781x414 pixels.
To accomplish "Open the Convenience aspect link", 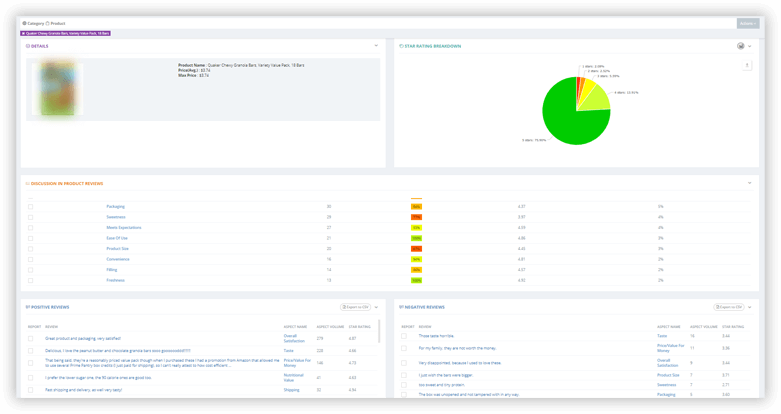I will coord(118,259).
